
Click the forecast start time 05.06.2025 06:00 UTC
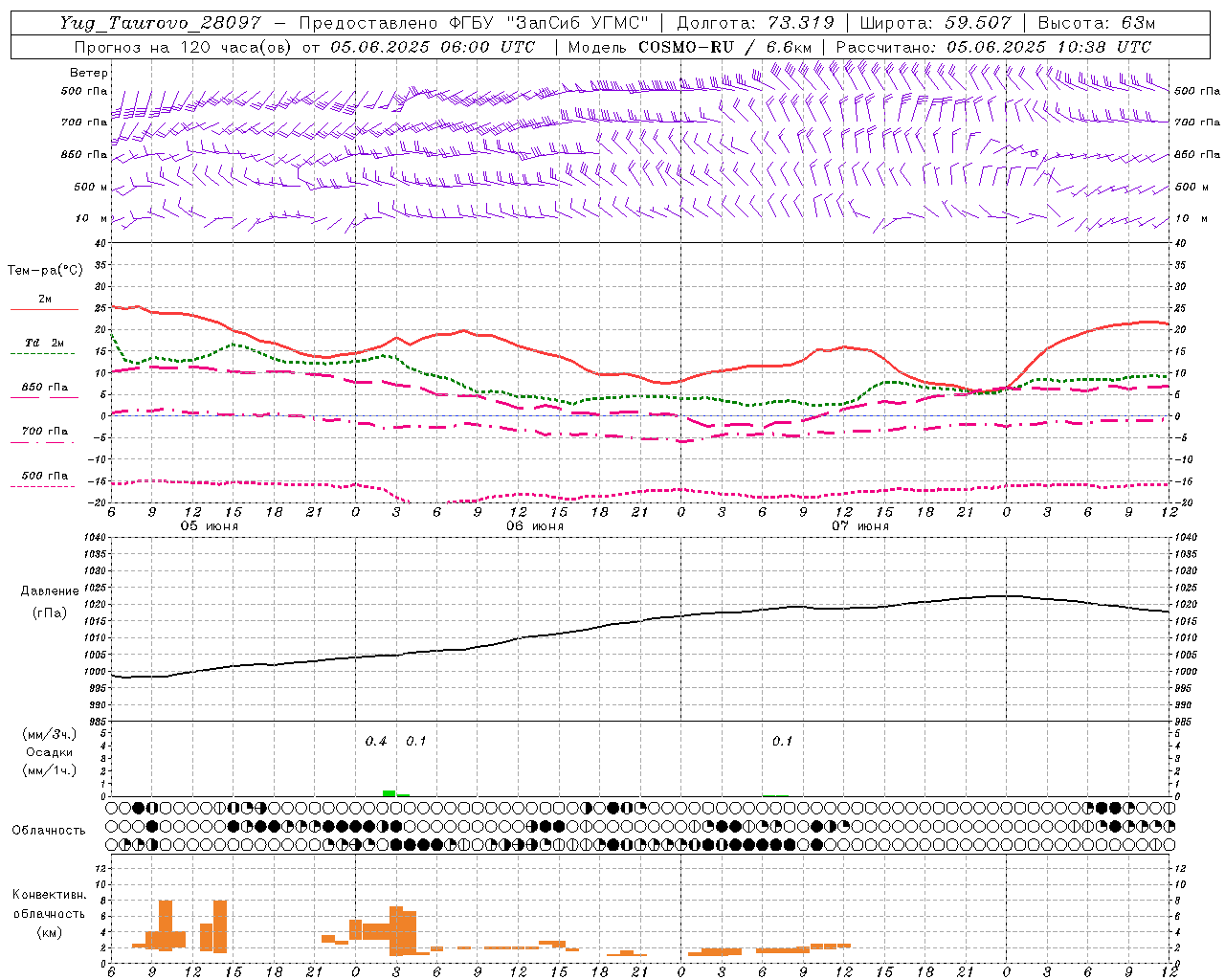(x=433, y=47)
